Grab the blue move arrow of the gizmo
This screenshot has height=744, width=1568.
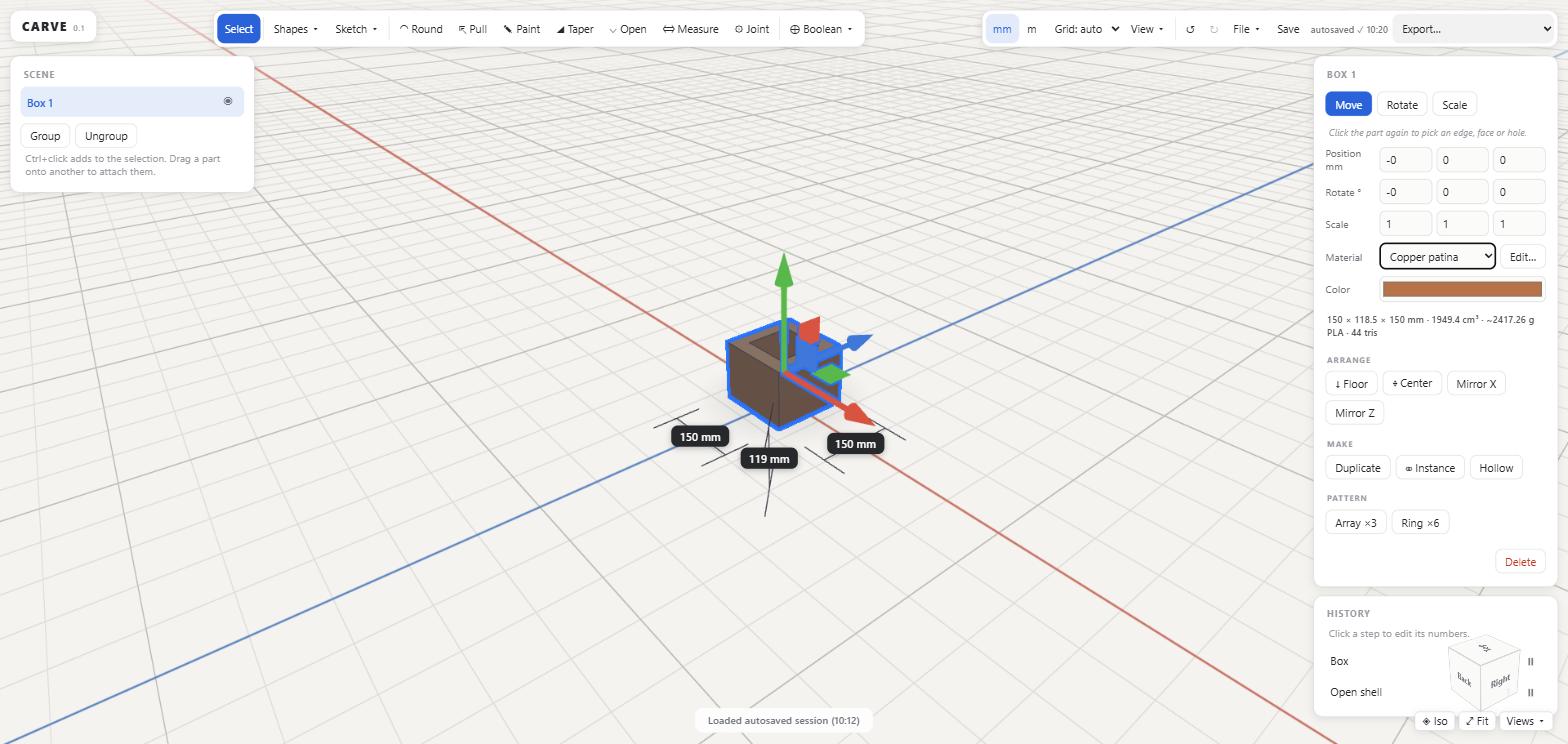[857, 342]
